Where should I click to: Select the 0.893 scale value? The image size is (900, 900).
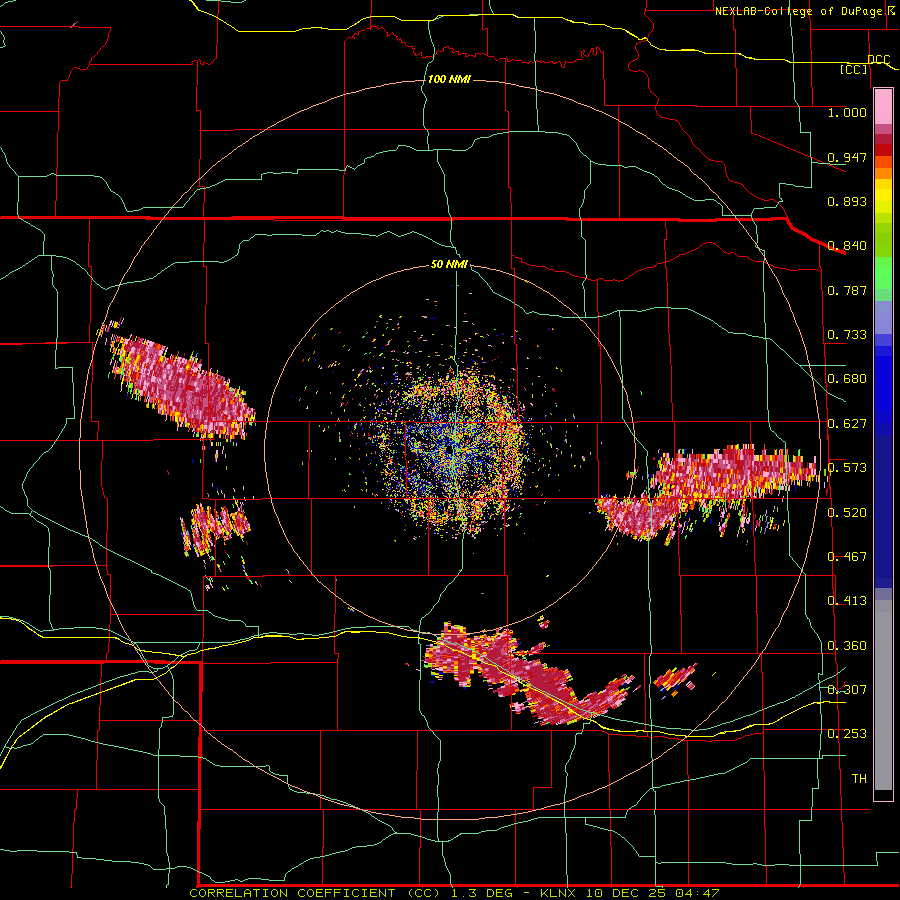(x=847, y=201)
